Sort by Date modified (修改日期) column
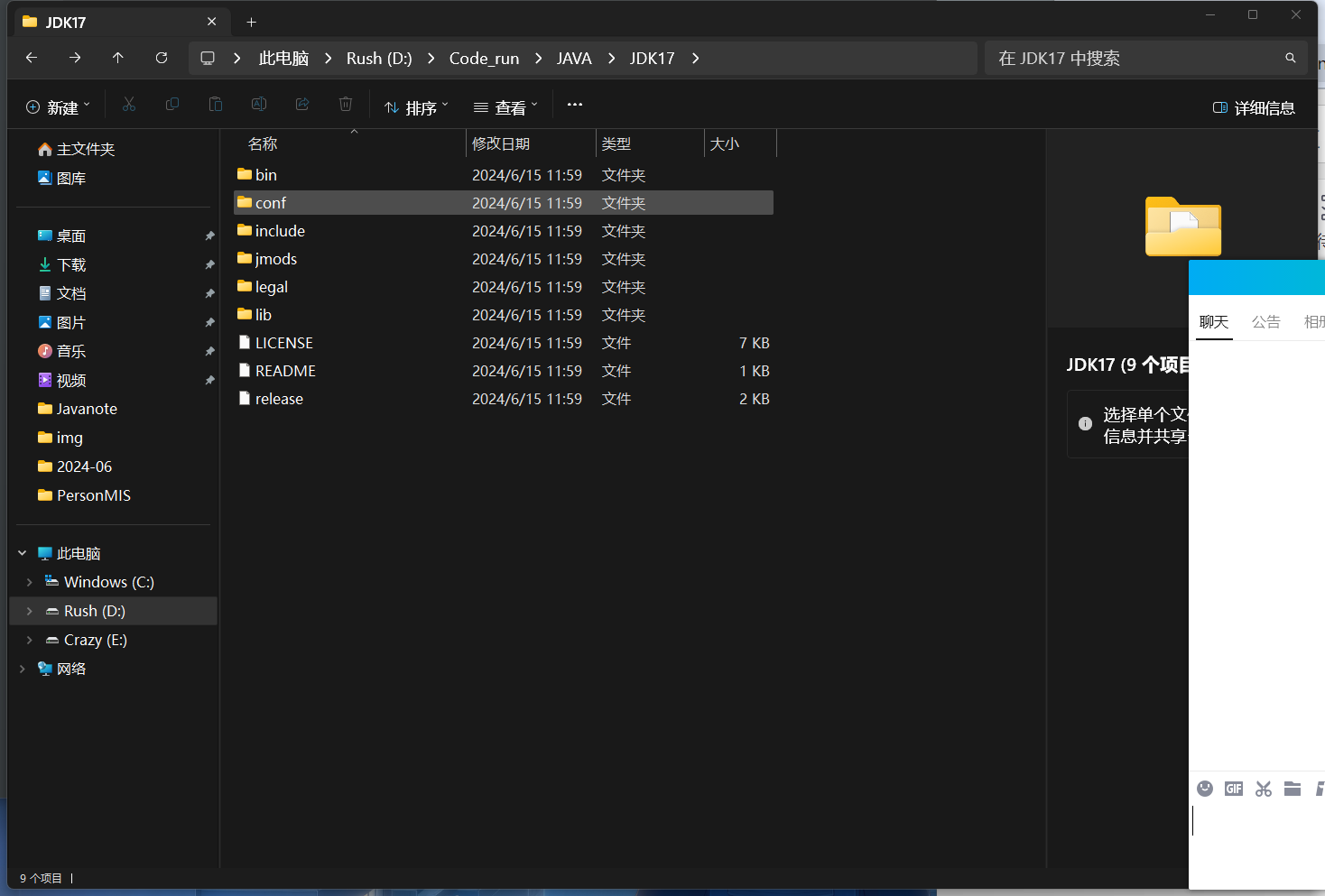Screen dimensions: 1325x896 coord(531,143)
